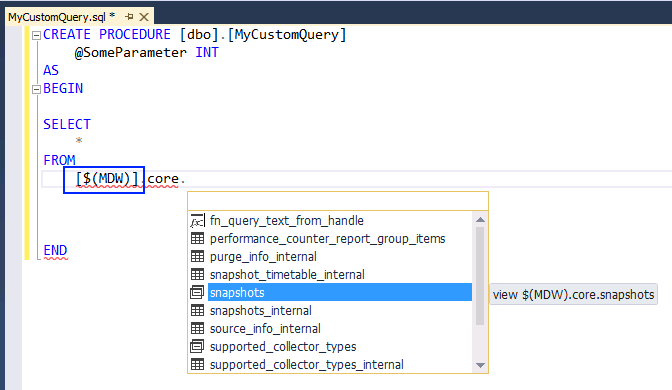Image resolution: width=672 pixels, height=390 pixels.
Task: Click table icon beside source_info_internal
Action: tap(197, 329)
